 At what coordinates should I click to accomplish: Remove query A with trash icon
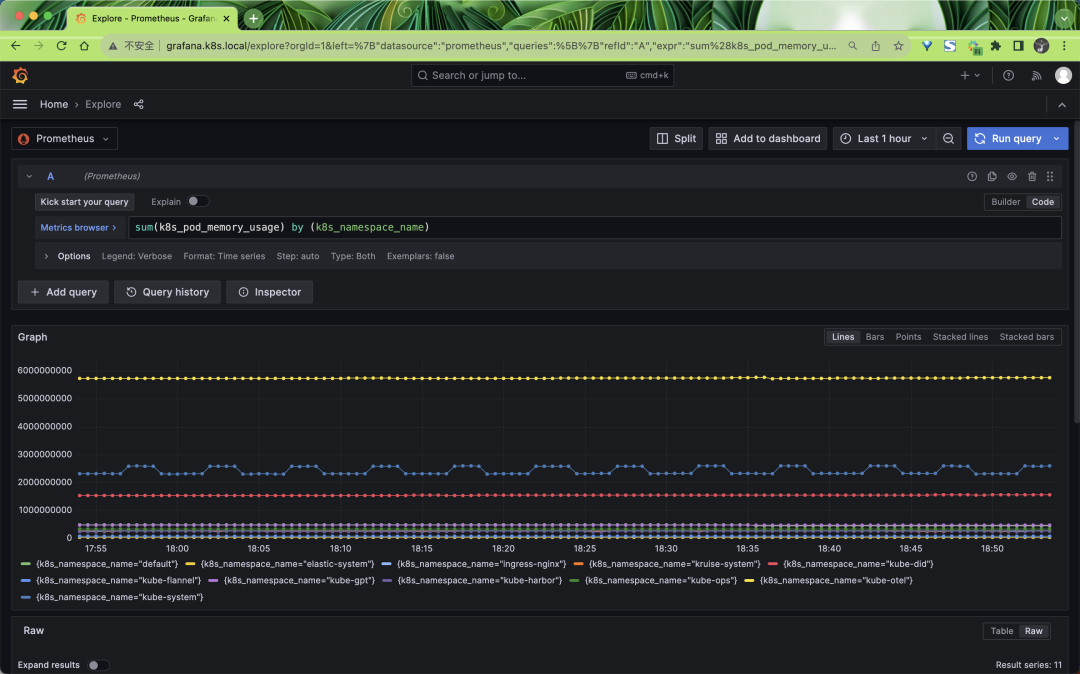click(x=1032, y=176)
